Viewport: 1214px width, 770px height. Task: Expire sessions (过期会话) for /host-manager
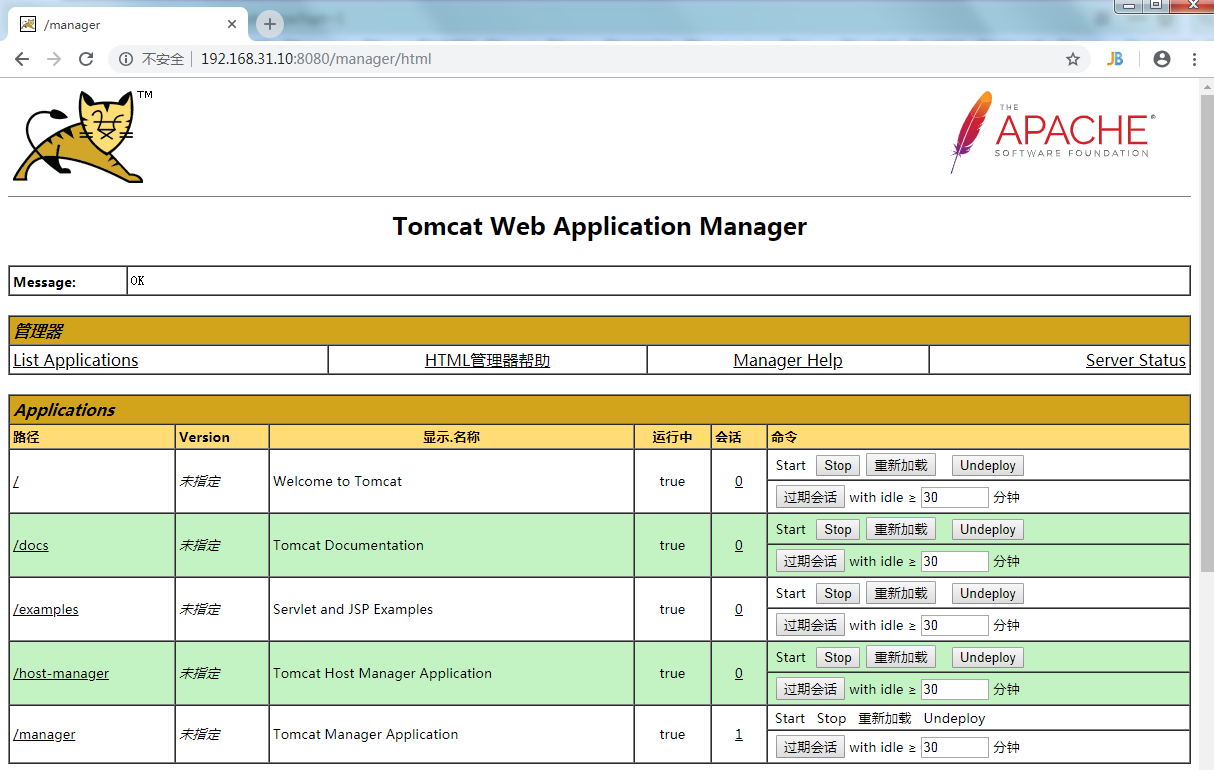(x=810, y=689)
